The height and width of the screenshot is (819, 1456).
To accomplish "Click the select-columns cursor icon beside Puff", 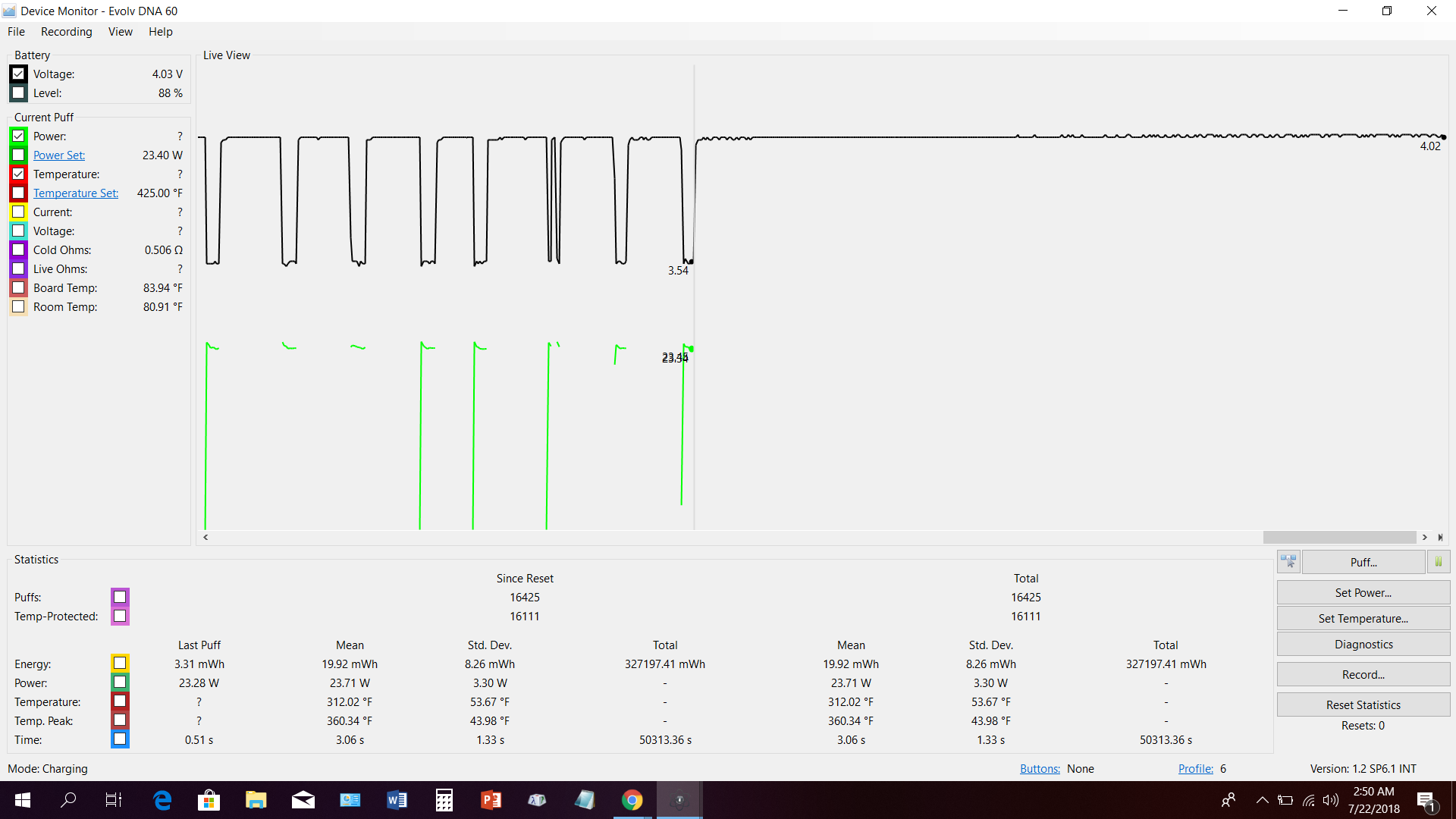I will point(1288,562).
